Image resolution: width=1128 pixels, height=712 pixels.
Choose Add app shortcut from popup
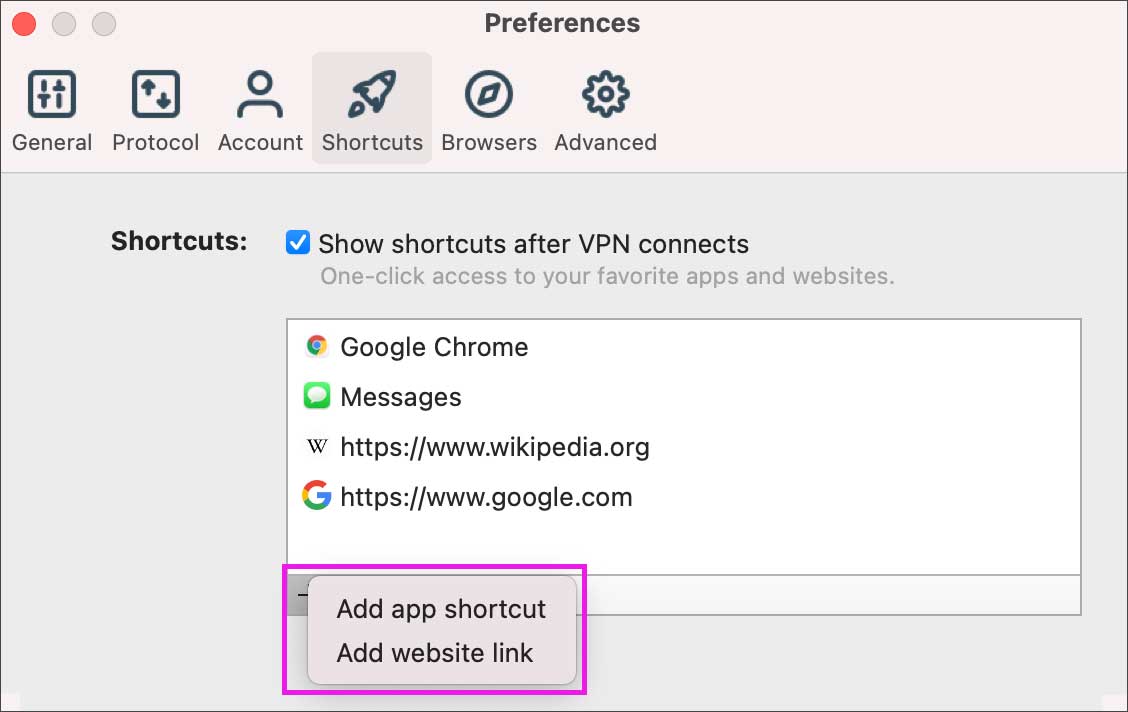pyautogui.click(x=441, y=609)
